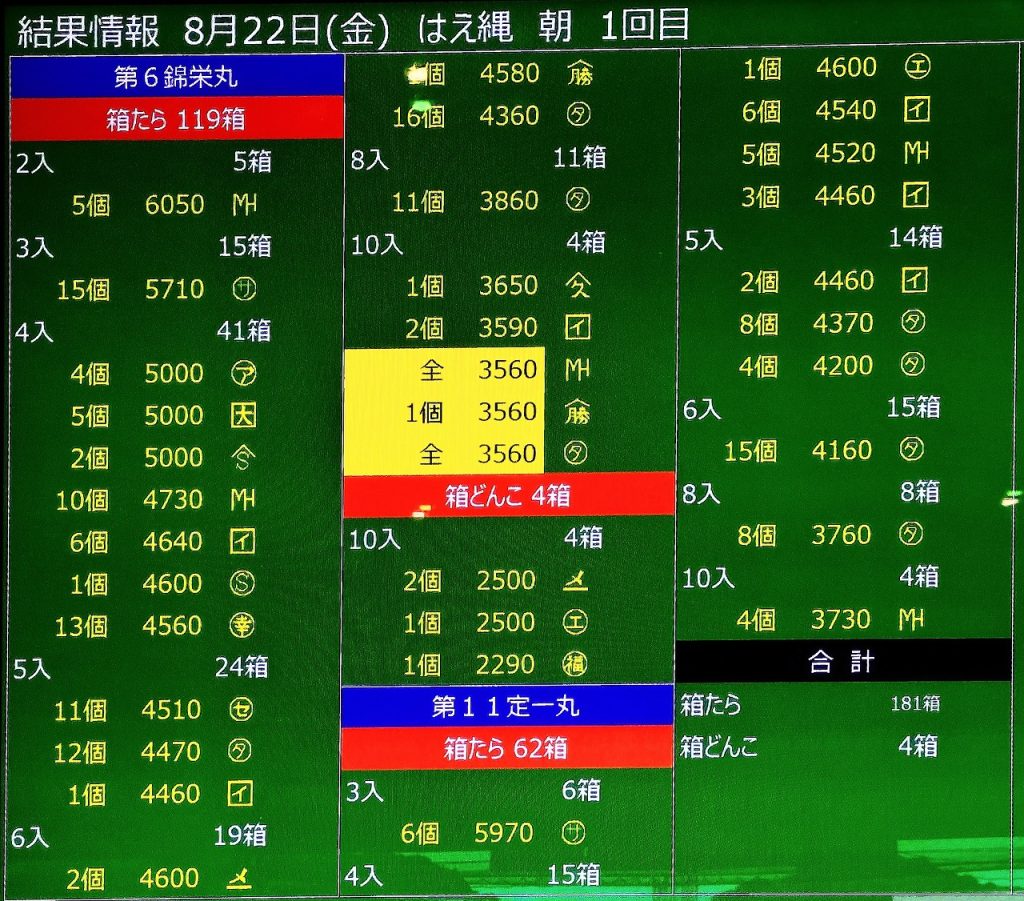The image size is (1024, 901).
Task: Select the circled 幸 mark next to 4560
Action: click(x=243, y=626)
